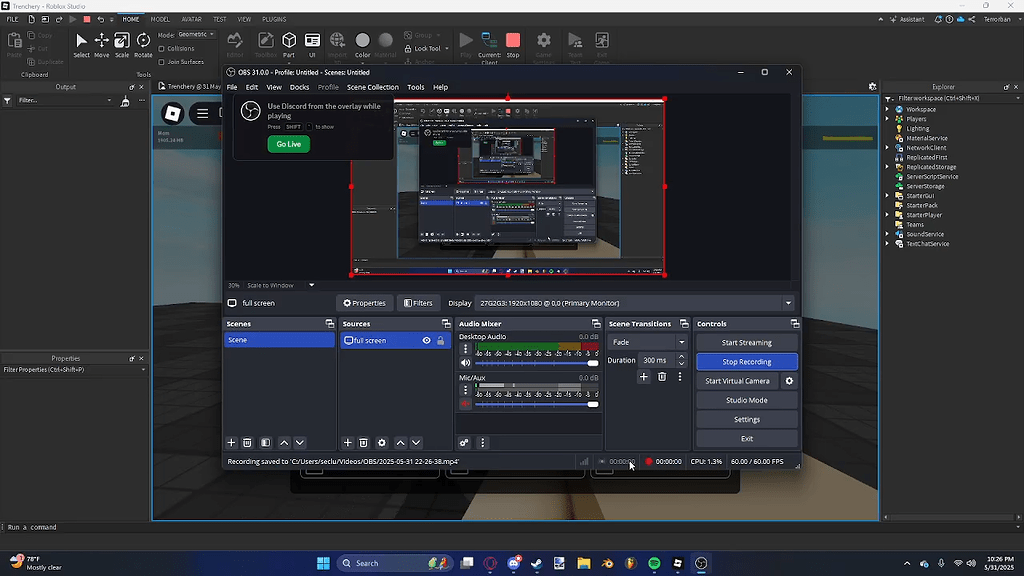The height and width of the screenshot is (576, 1024).
Task: Pick the Rotate tool in Roblox Studio
Action: (x=143, y=45)
